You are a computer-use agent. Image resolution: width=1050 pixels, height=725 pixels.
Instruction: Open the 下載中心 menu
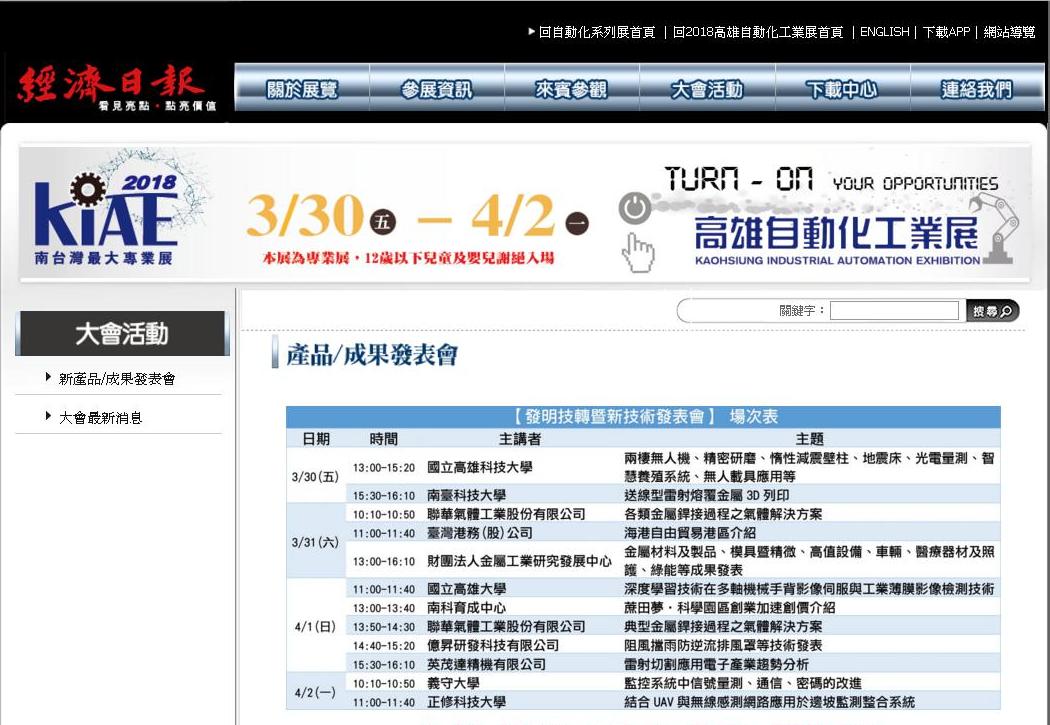tap(842, 88)
